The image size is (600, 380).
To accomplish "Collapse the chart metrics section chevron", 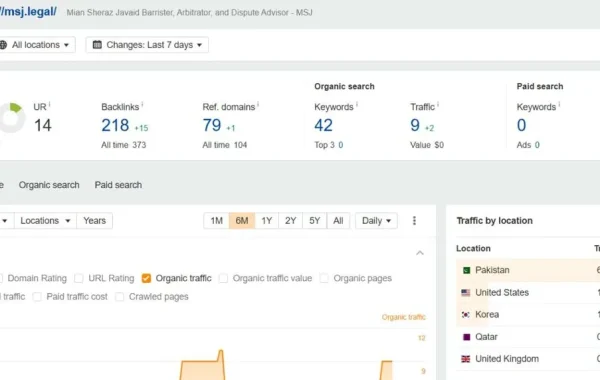I will click(x=420, y=253).
